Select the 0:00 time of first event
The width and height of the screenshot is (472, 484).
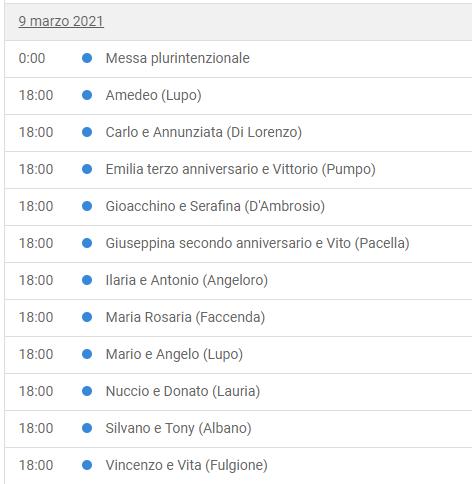32,58
